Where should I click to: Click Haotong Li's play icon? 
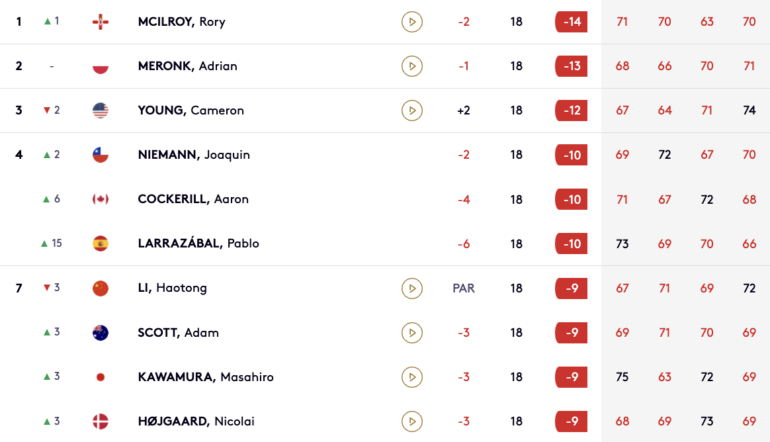point(412,288)
